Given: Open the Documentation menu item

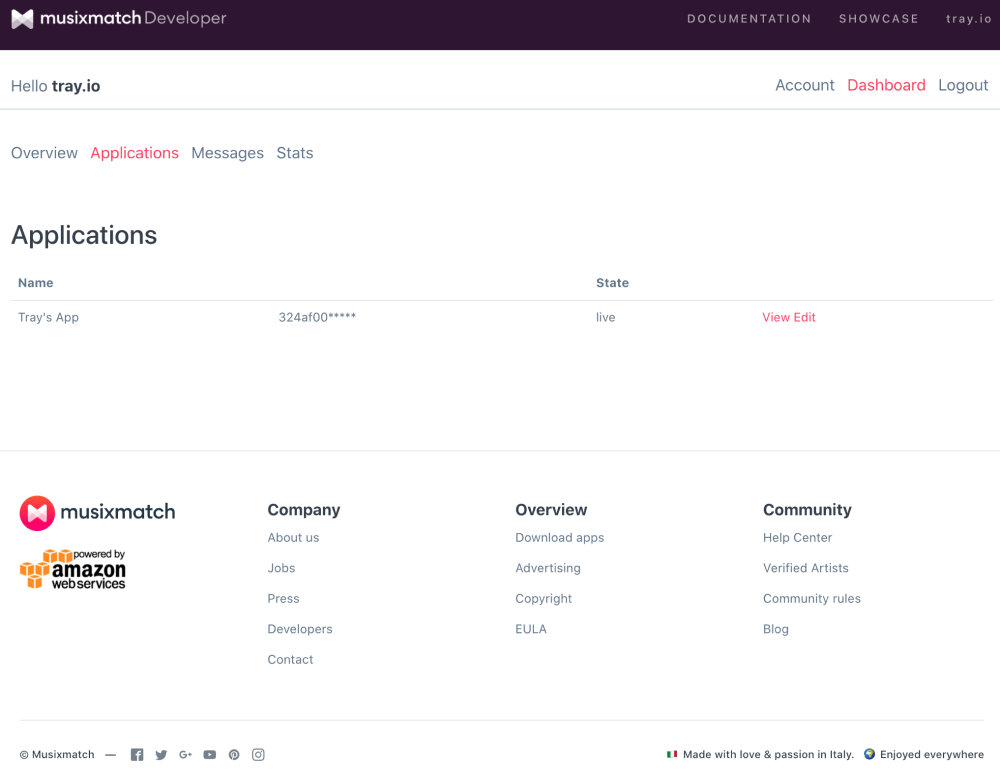Looking at the screenshot, I should [x=749, y=19].
